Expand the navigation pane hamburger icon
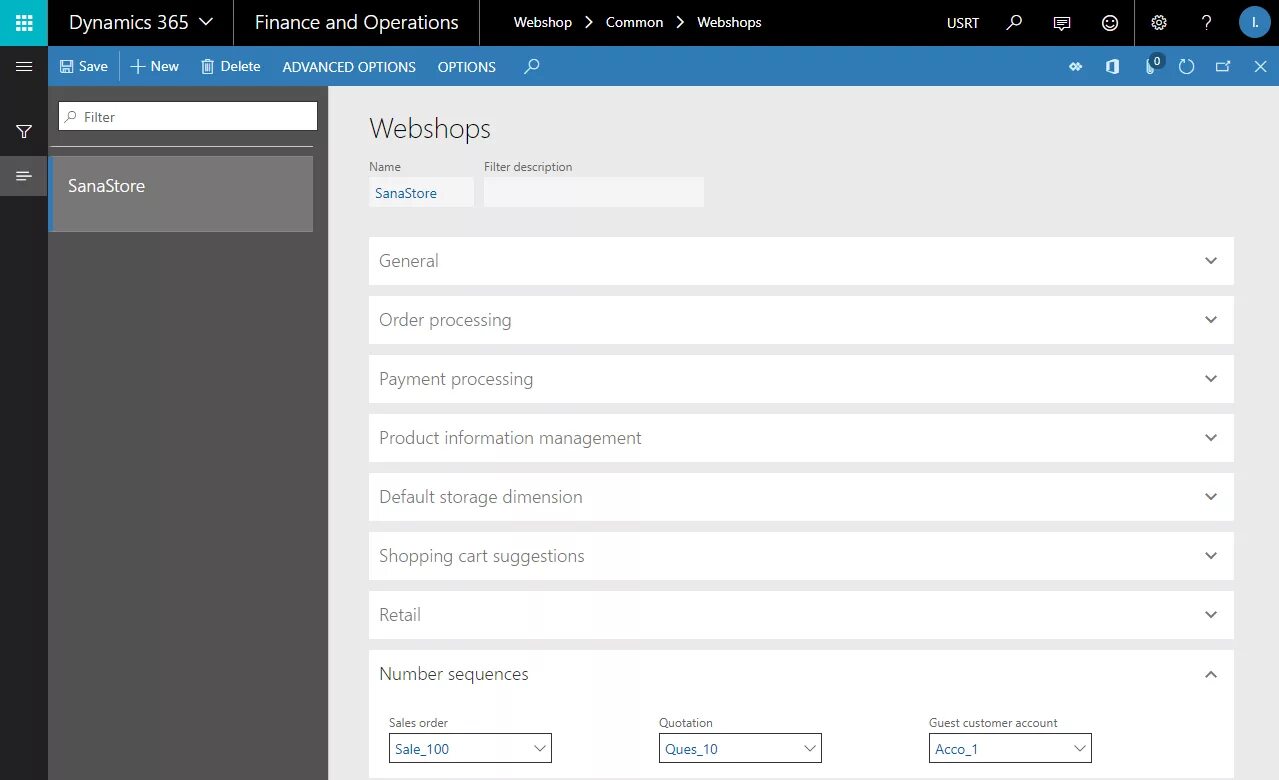 pyautogui.click(x=24, y=66)
